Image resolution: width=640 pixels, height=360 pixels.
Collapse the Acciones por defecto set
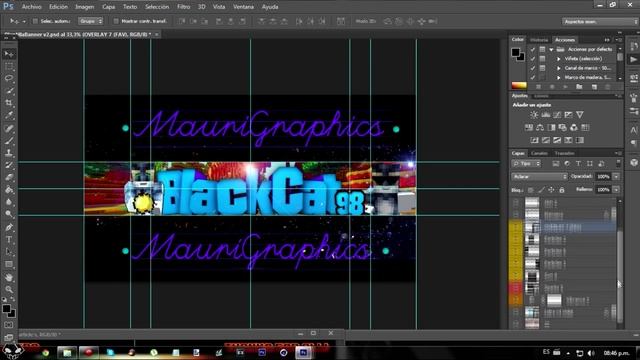click(551, 49)
